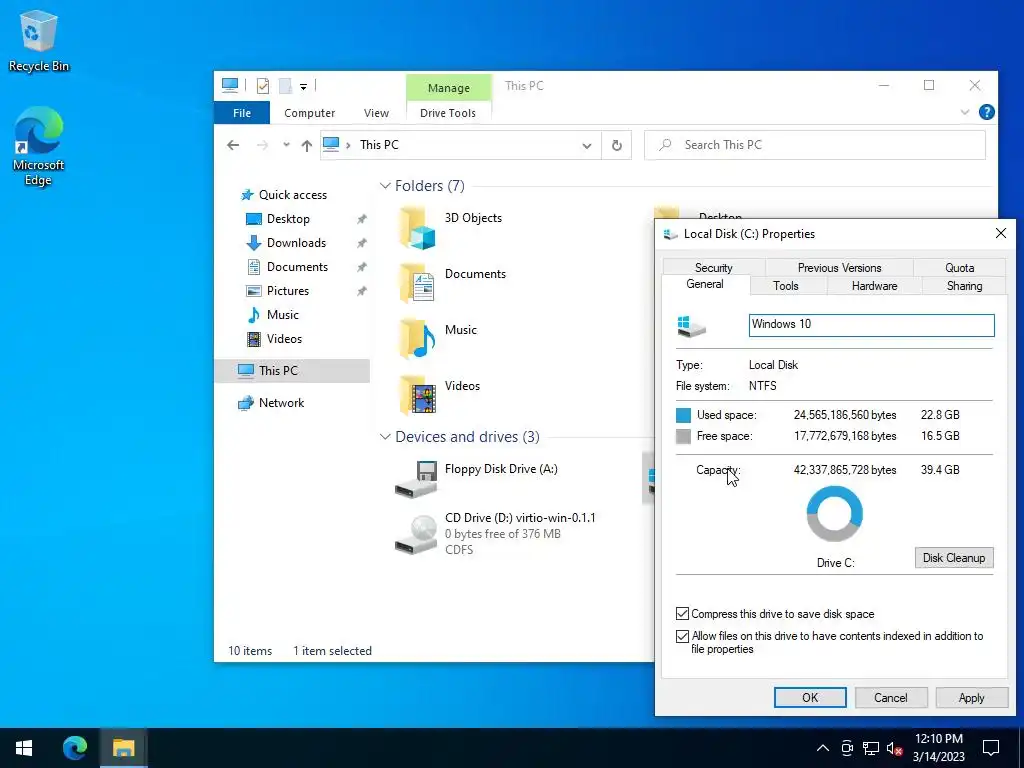
Task: Switch to the Hardware tab
Action: click(874, 286)
